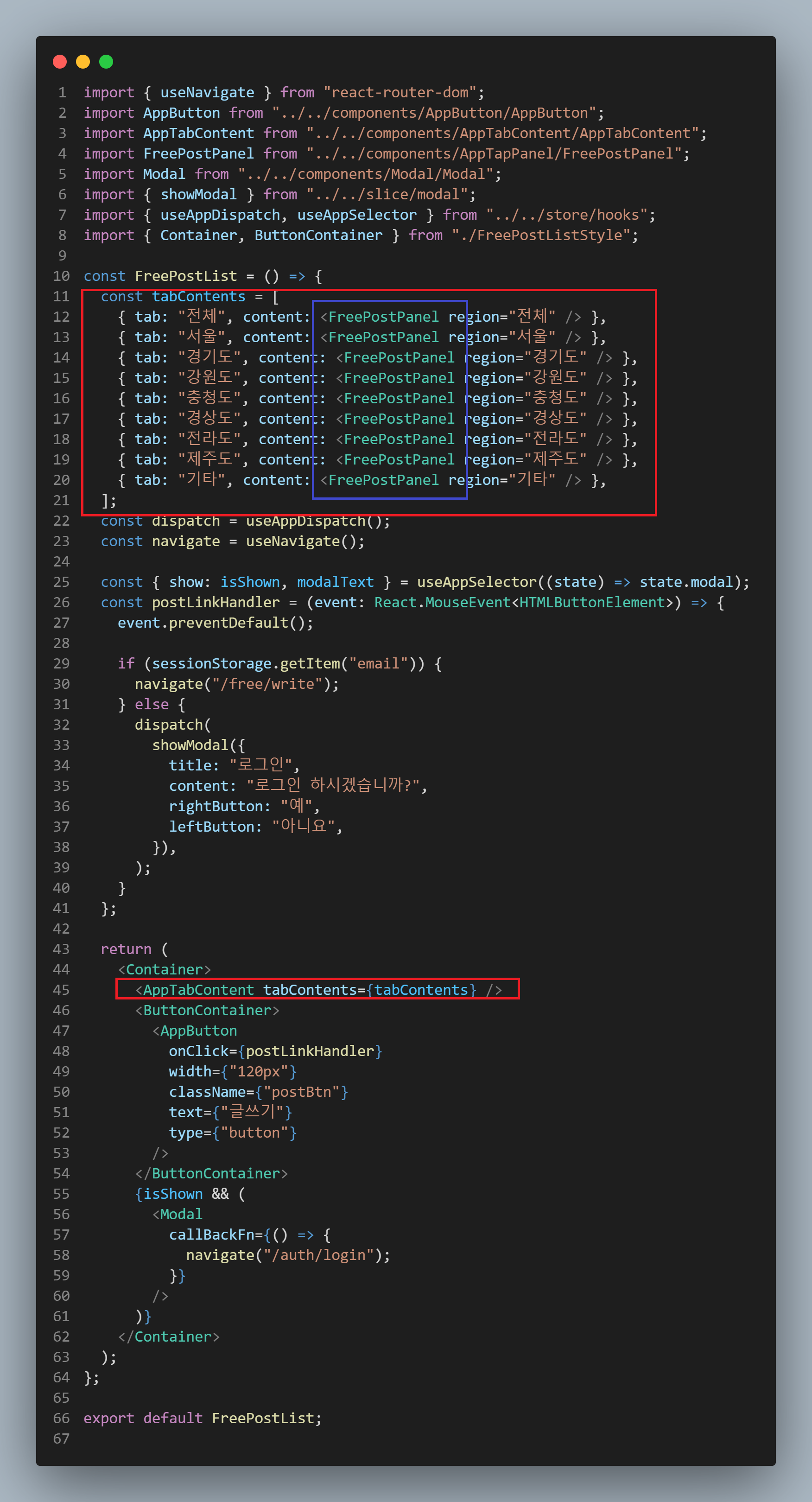The image size is (812, 1502).
Task: Click the AppButton import path string
Action: coord(434,113)
